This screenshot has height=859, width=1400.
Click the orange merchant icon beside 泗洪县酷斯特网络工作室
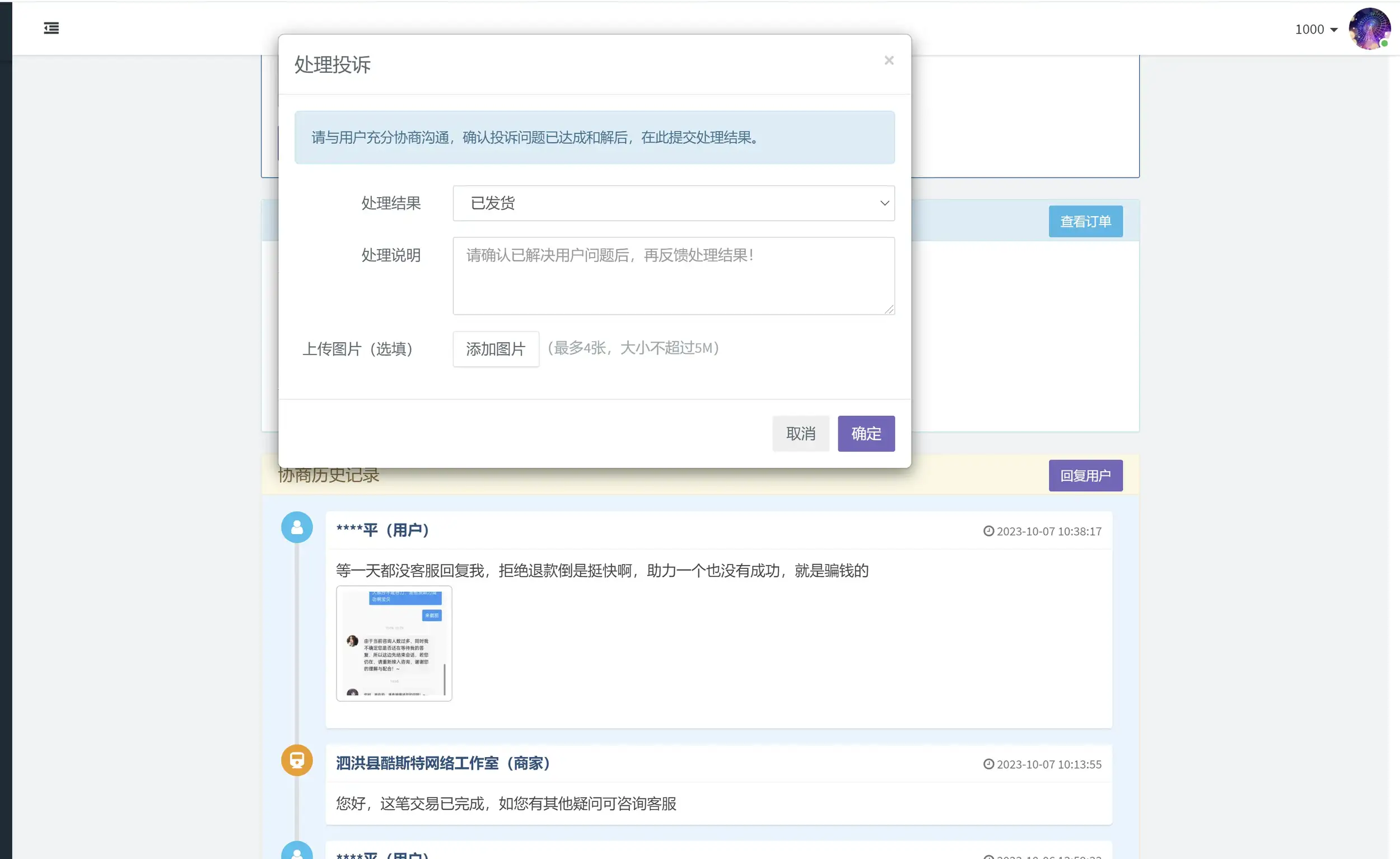point(297,760)
